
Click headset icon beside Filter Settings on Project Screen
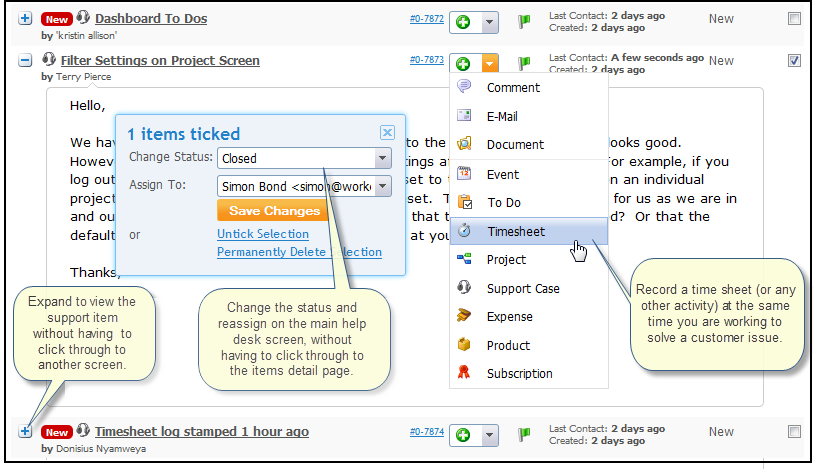coord(48,60)
